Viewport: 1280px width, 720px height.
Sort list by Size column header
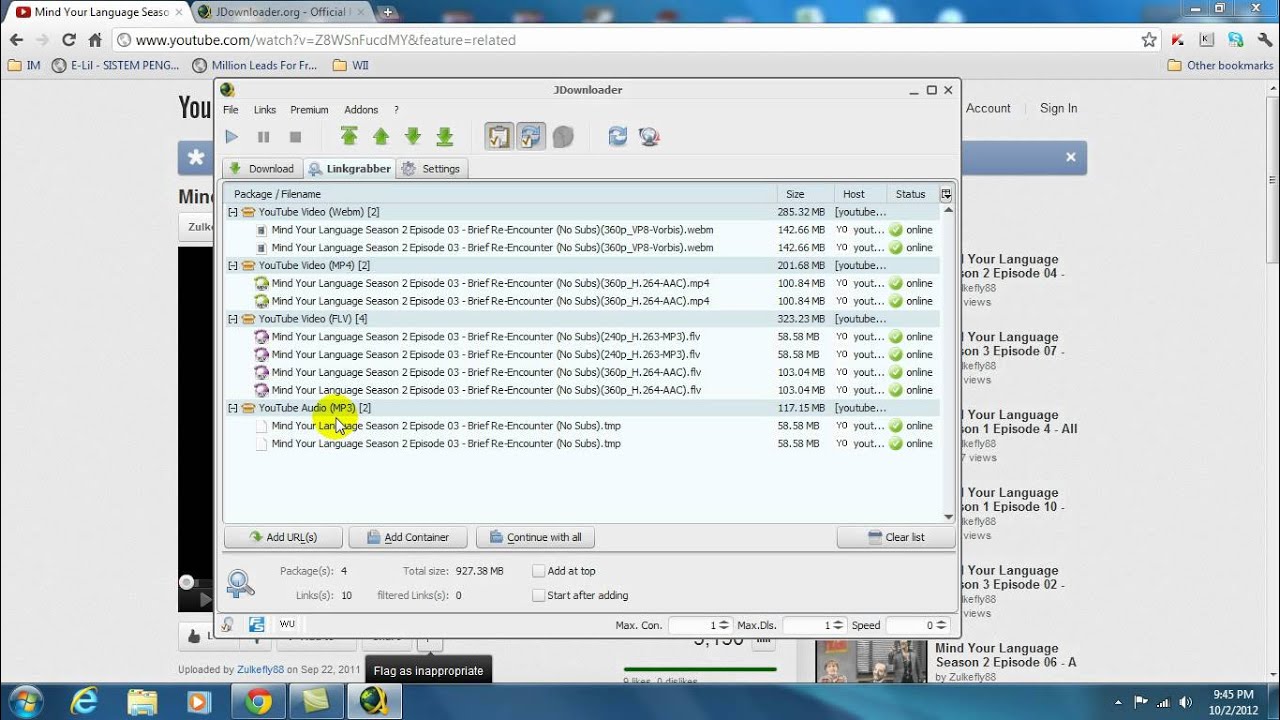point(805,194)
